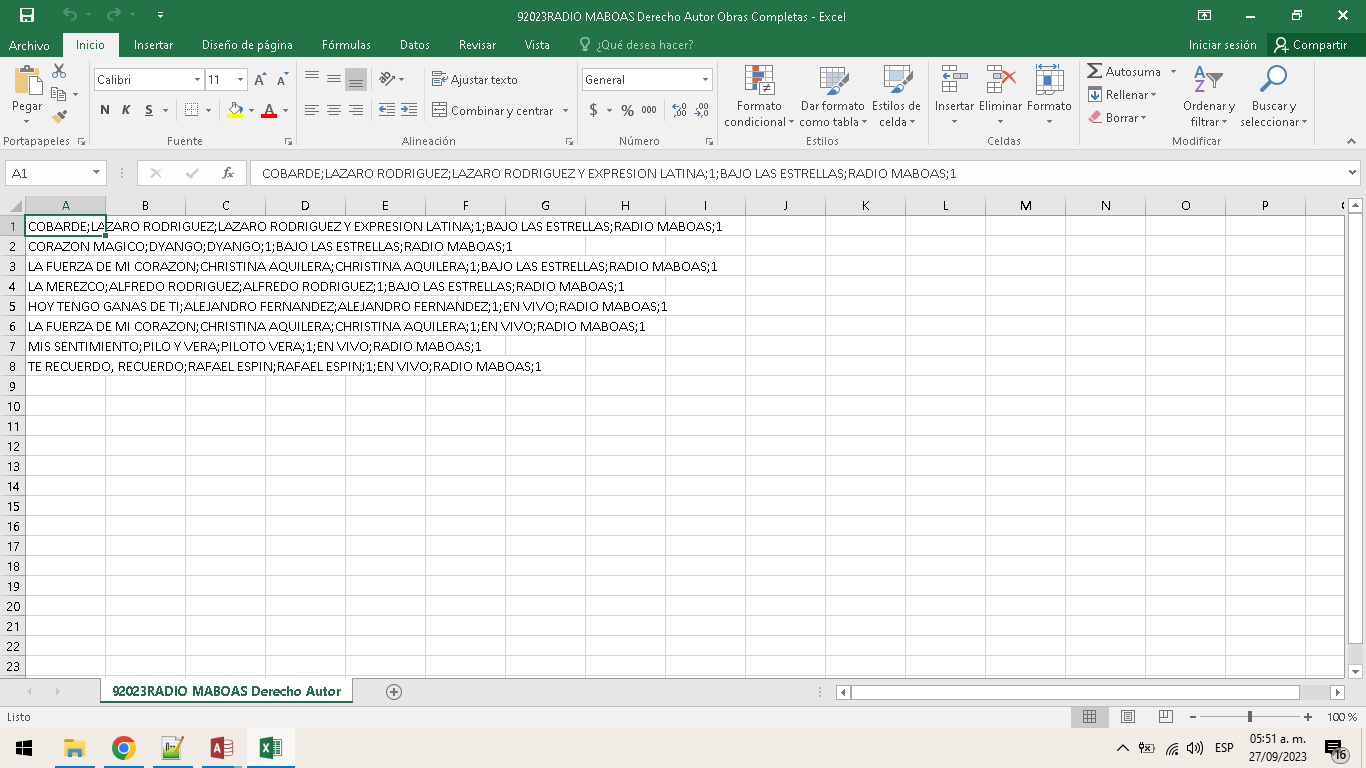Align text to the right
Viewport: 1366px width, 768px height.
356,110
